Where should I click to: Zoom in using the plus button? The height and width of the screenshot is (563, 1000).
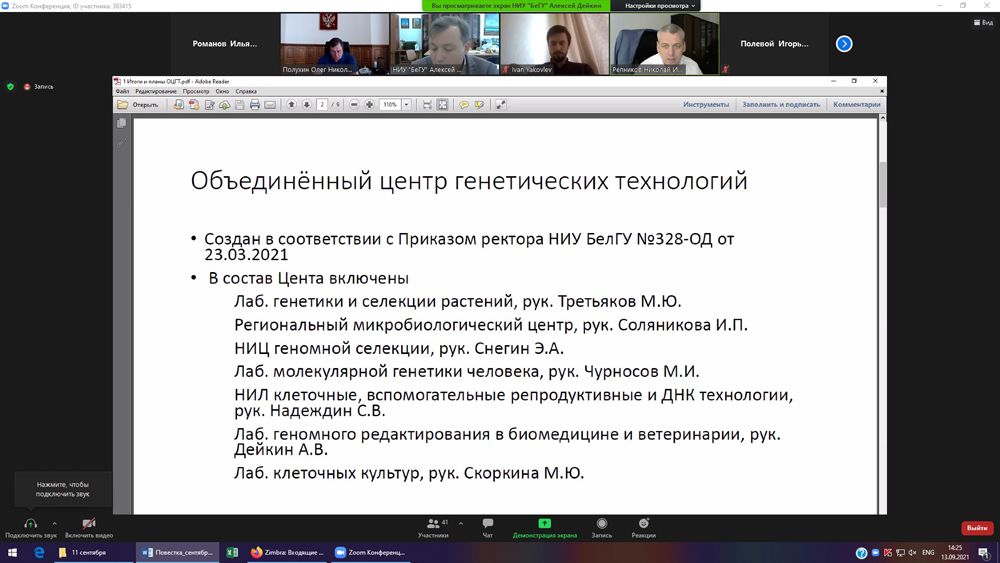[369, 105]
